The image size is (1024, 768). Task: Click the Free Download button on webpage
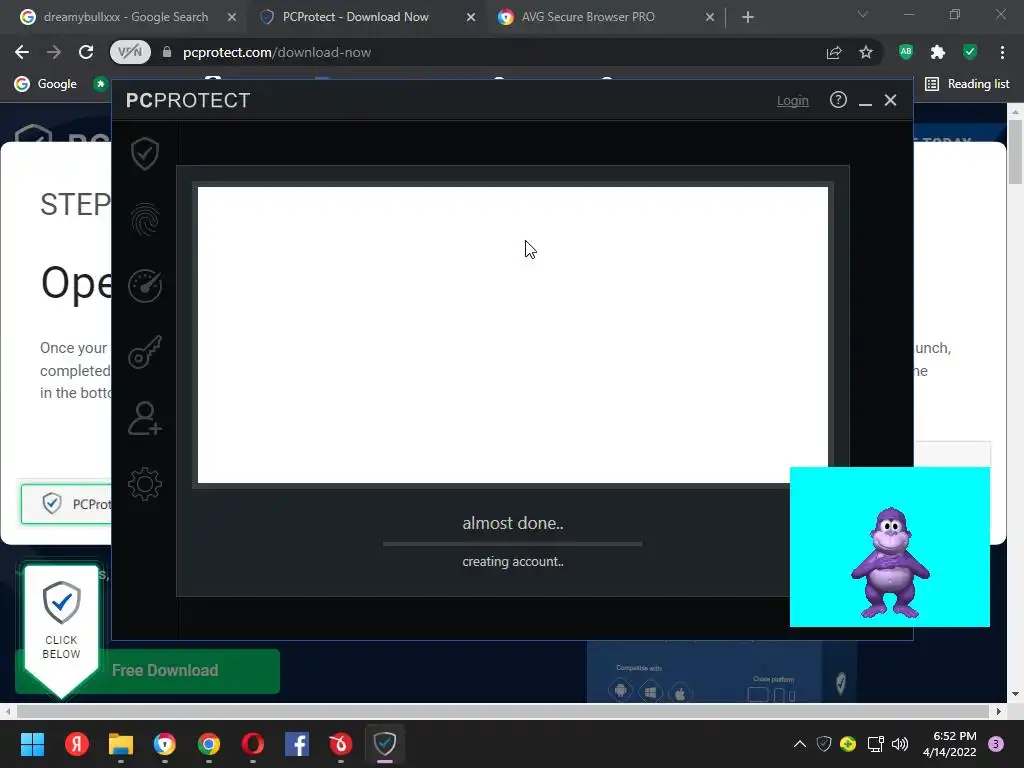pos(165,671)
